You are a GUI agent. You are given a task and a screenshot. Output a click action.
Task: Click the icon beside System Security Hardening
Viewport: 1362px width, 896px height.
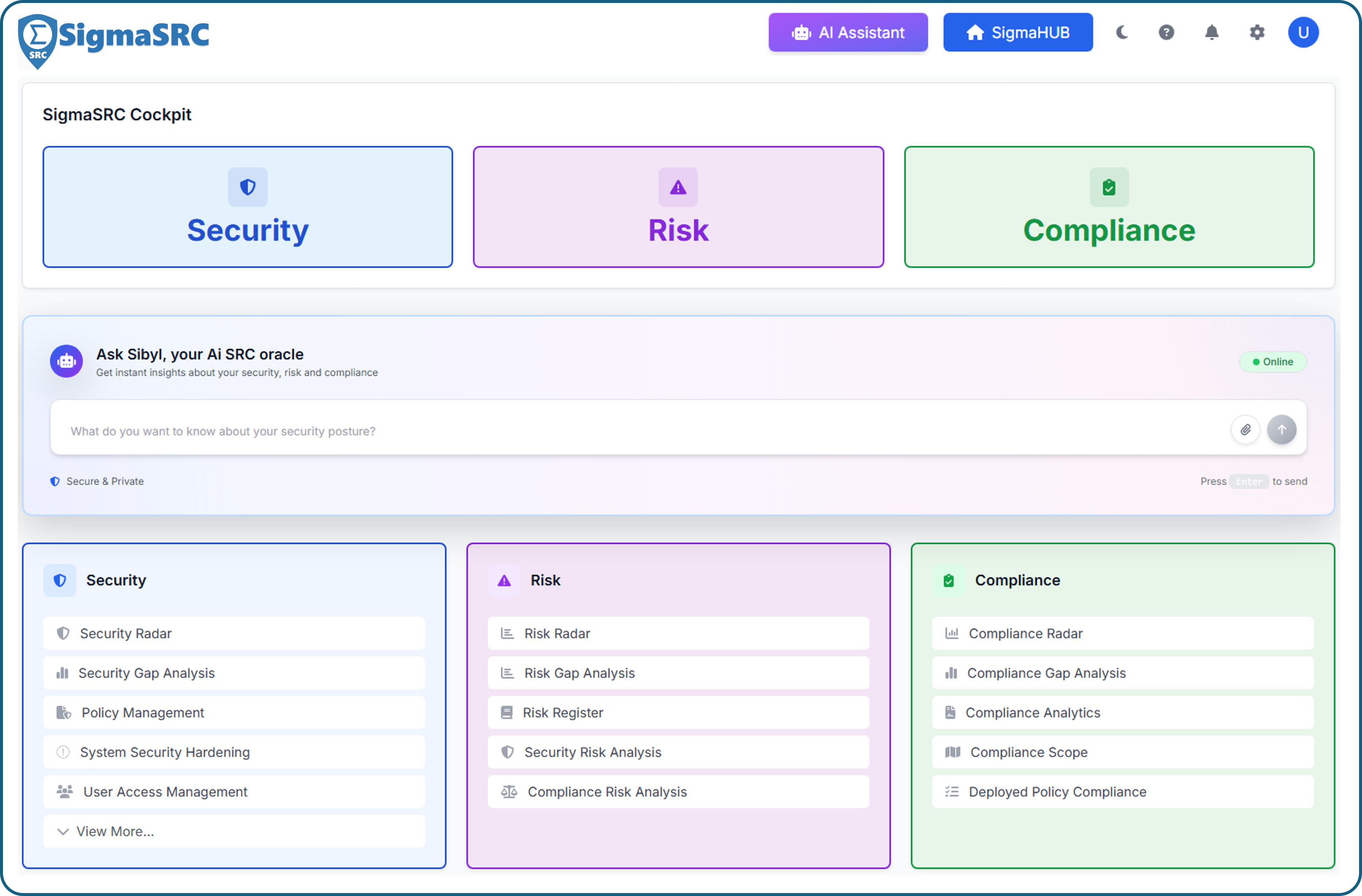click(x=63, y=752)
